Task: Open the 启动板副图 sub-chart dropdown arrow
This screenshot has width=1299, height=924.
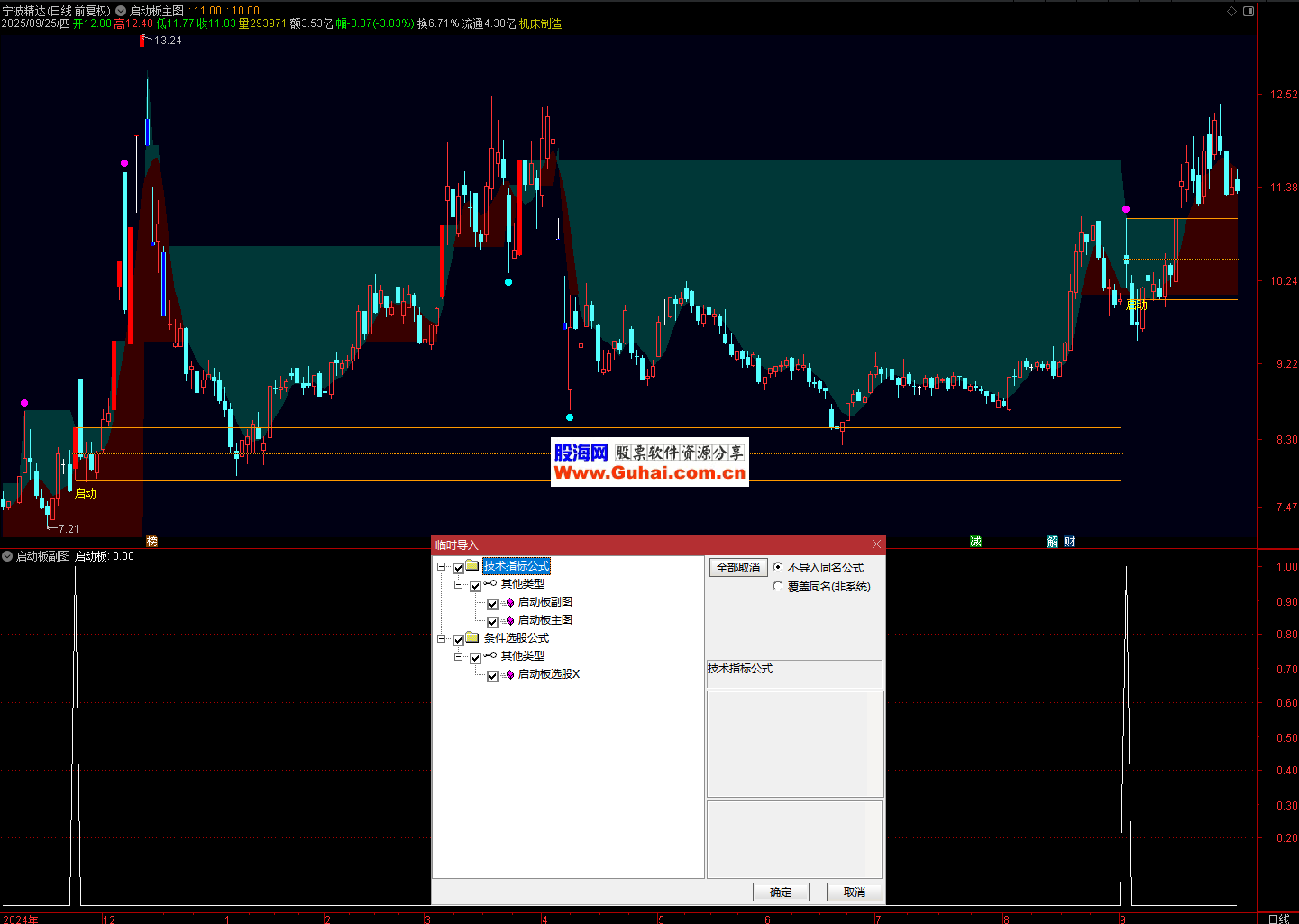Action: pyautogui.click(x=7, y=556)
